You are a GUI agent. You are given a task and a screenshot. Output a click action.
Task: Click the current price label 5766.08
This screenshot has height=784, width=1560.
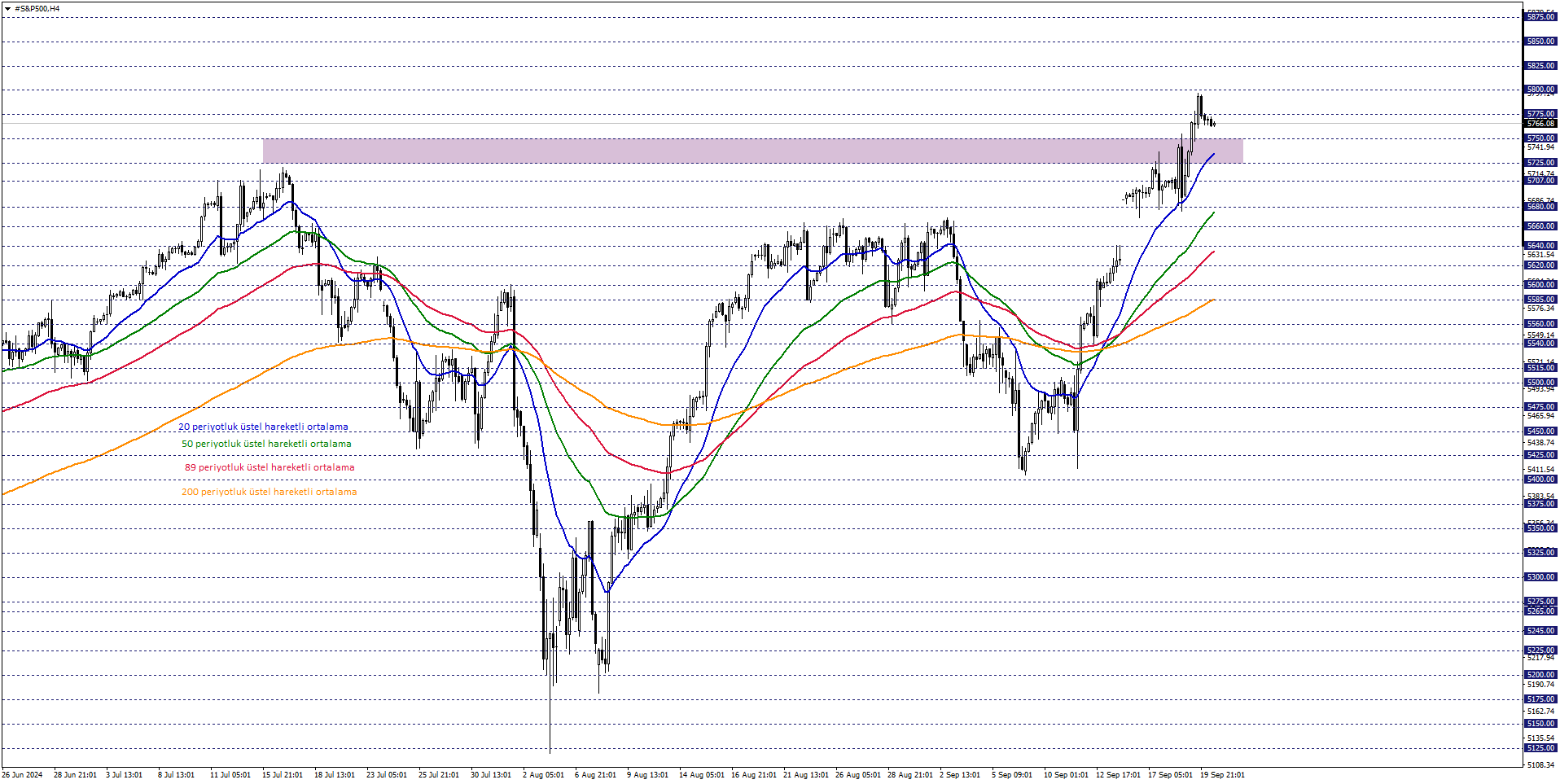tap(1540, 124)
